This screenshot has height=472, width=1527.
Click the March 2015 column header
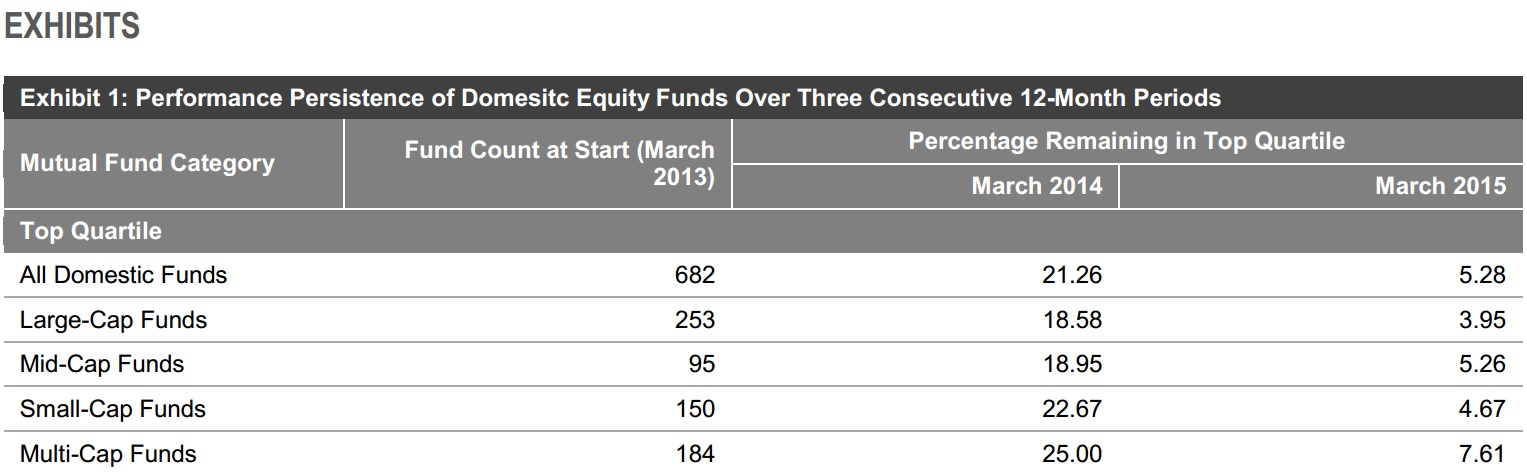pos(1439,186)
